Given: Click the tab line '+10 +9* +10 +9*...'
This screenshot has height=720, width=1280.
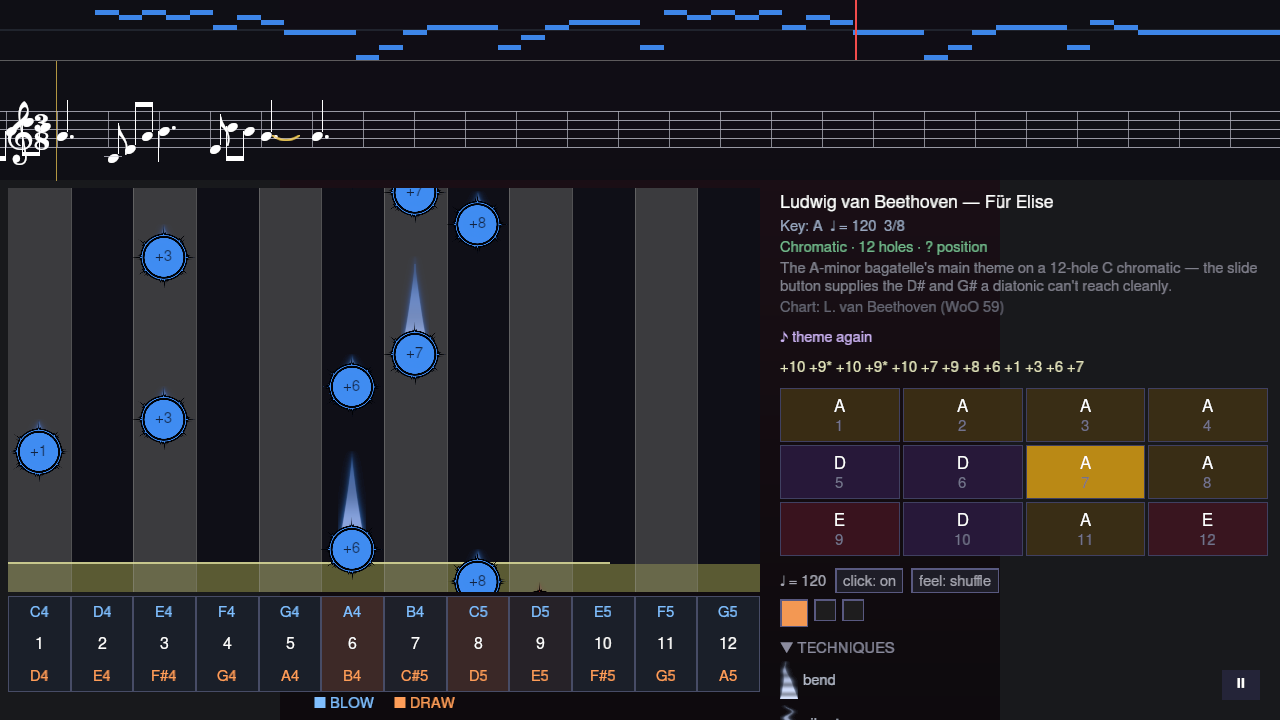Looking at the screenshot, I should coord(932,367).
